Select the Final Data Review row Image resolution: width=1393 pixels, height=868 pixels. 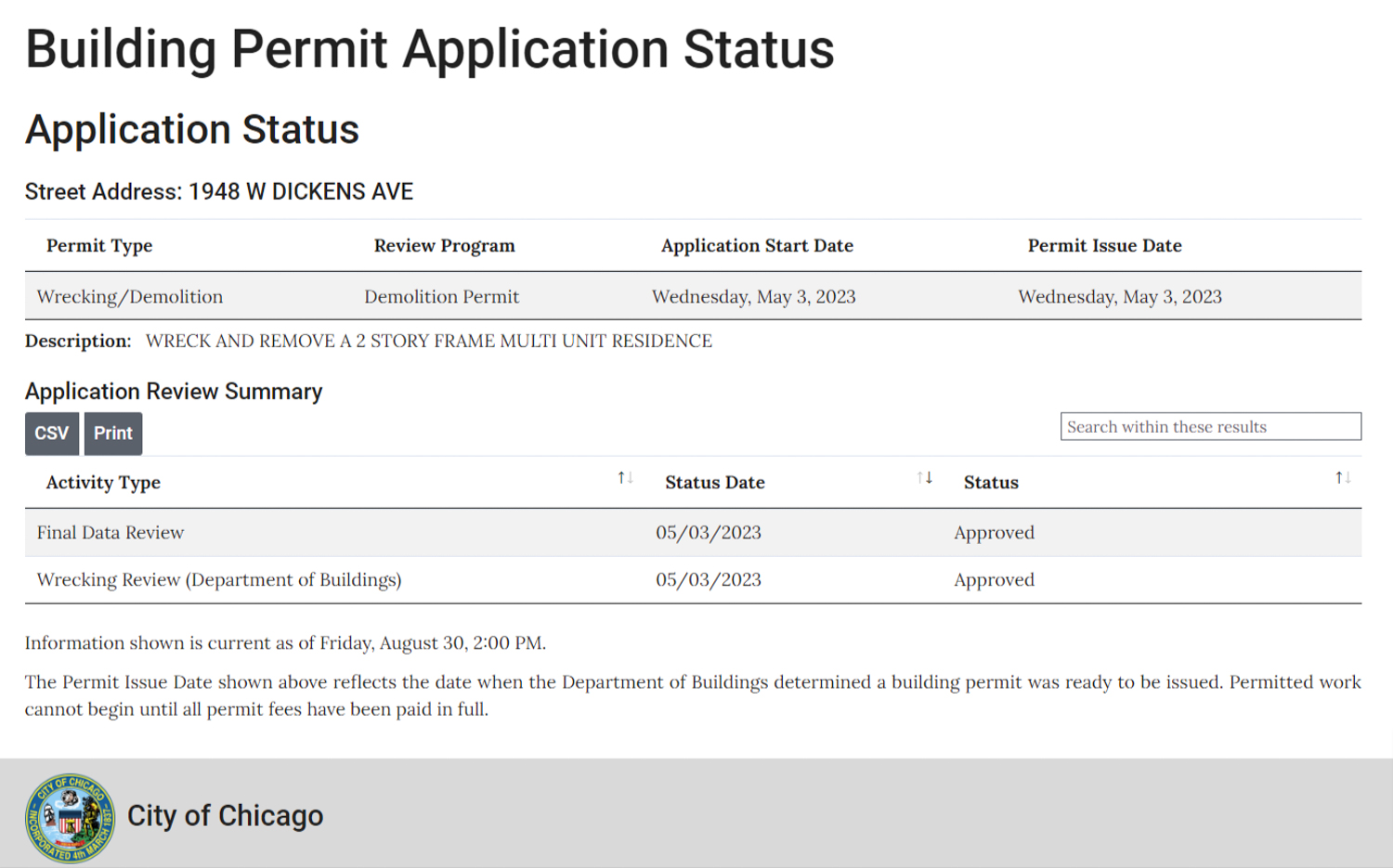(x=693, y=533)
